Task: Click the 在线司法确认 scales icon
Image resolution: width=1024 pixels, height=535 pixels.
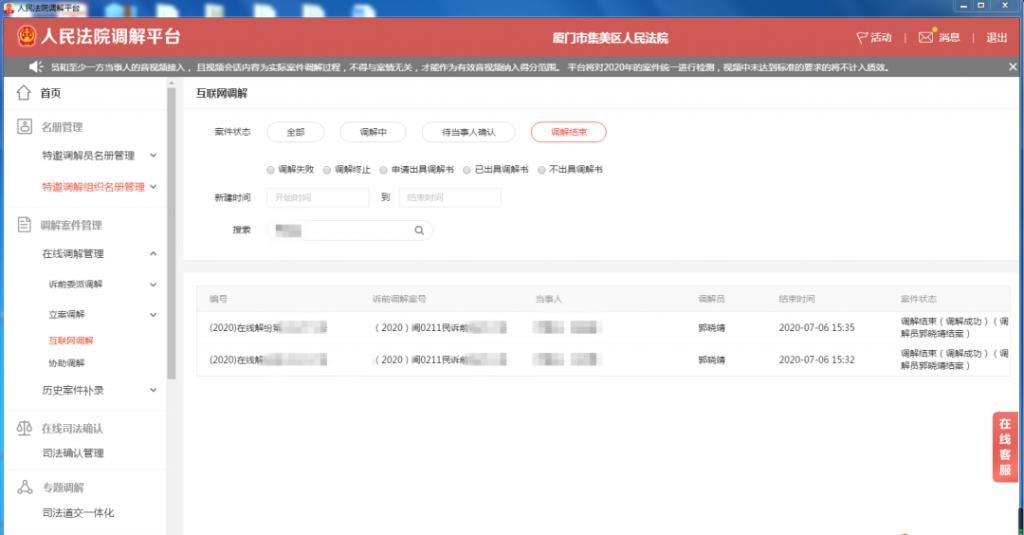Action: (24, 428)
